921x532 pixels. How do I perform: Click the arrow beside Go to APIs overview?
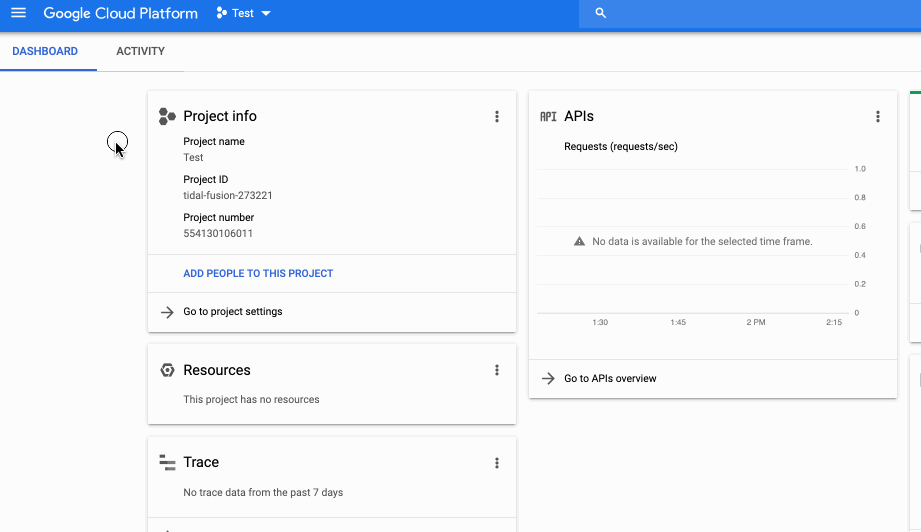[548, 379]
